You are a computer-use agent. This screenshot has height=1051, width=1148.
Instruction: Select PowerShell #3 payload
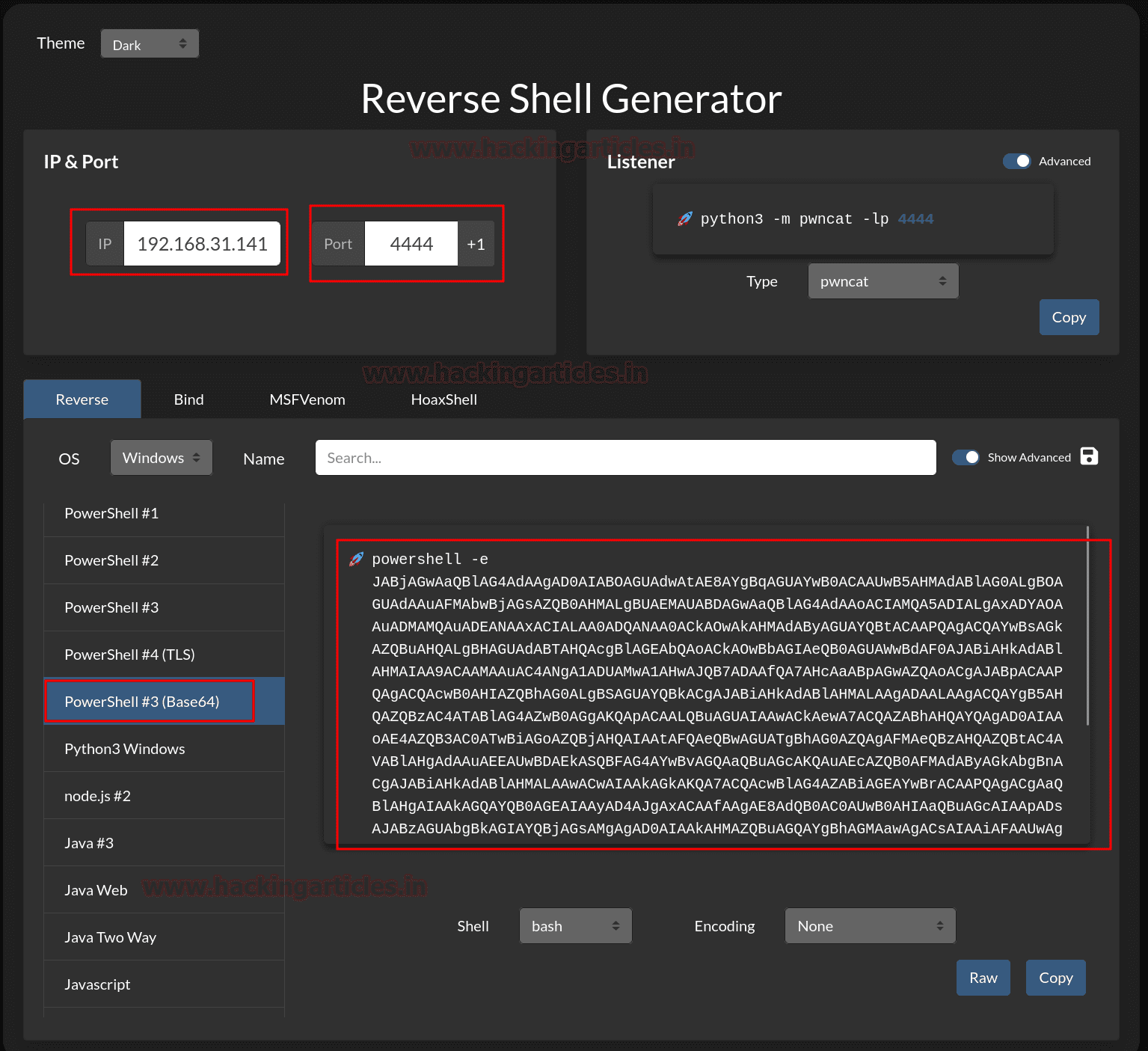165,607
